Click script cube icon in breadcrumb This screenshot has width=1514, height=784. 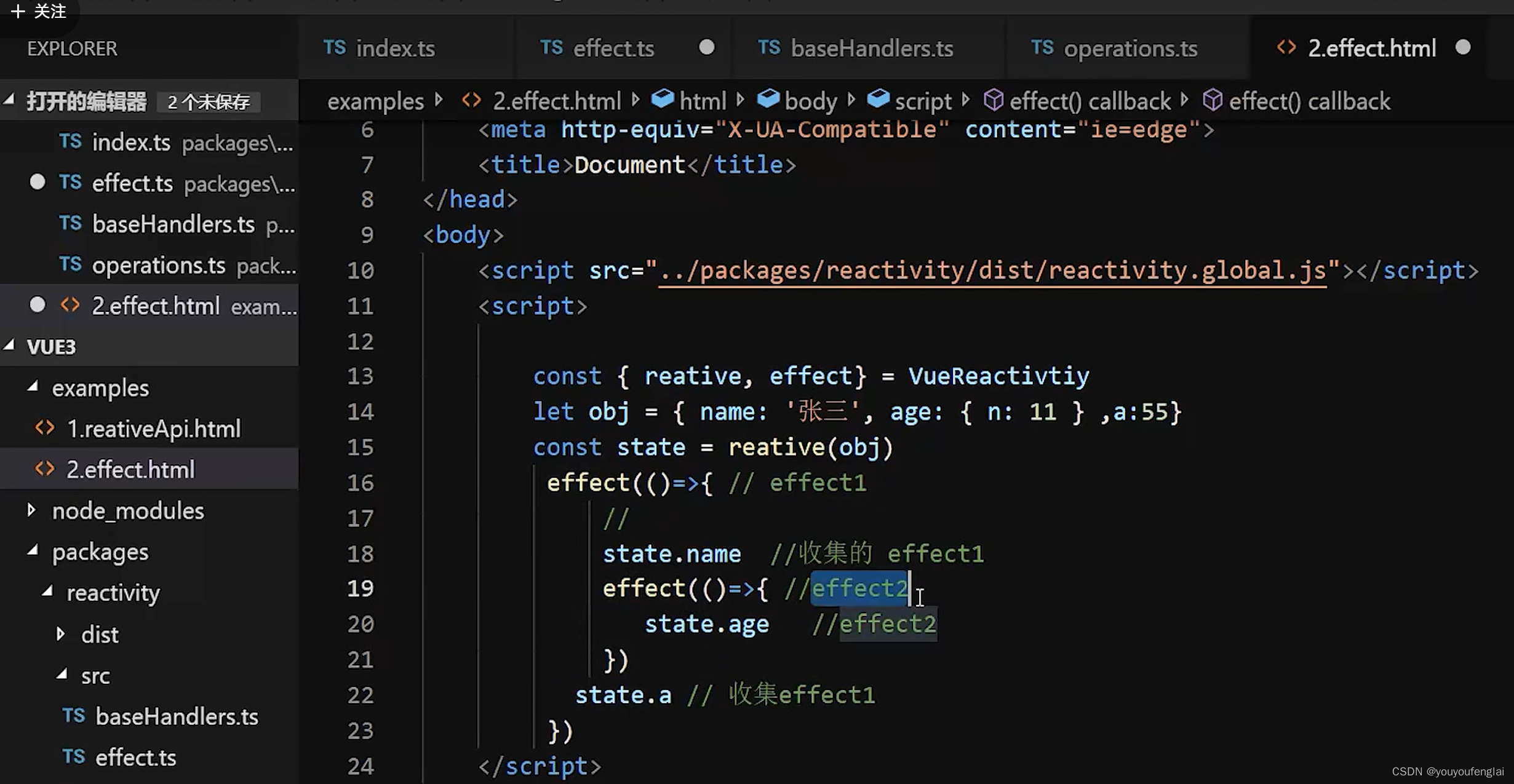click(x=878, y=100)
